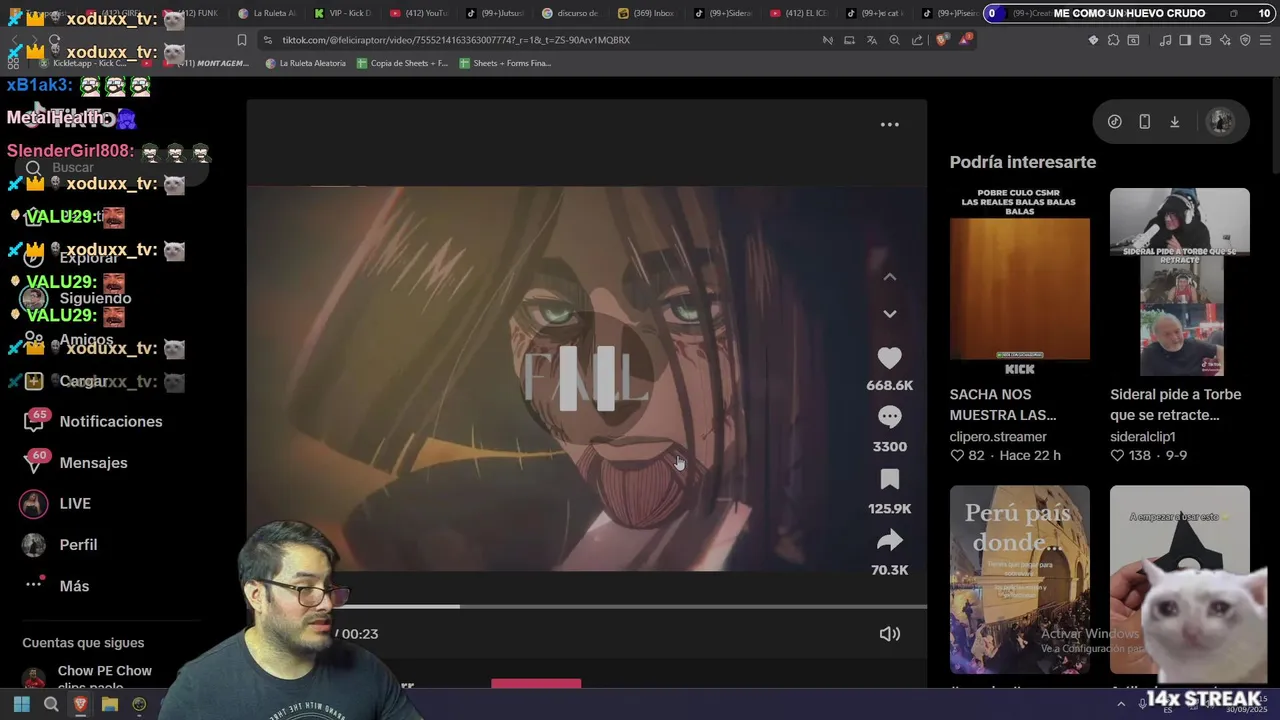The height and width of the screenshot is (720, 1280).
Task: Like the video with the heart icon
Action: [889, 358]
